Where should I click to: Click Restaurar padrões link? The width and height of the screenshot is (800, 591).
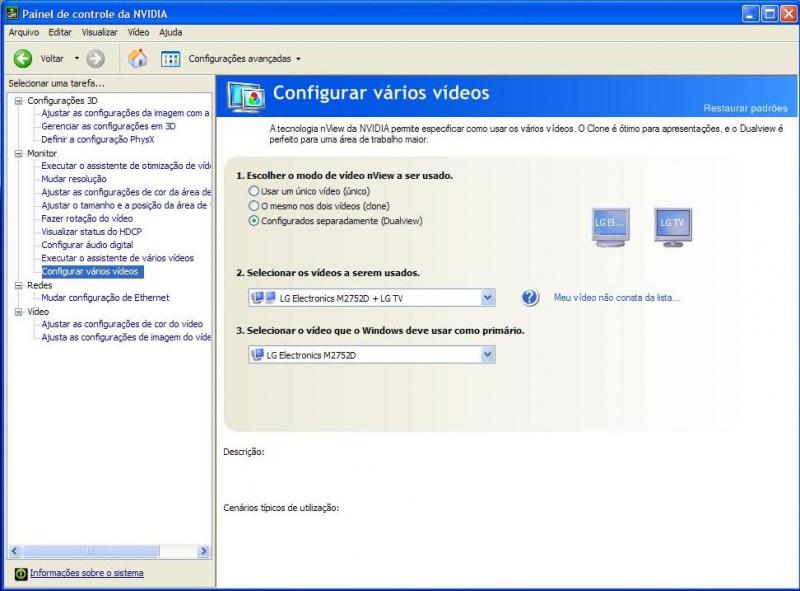[745, 108]
